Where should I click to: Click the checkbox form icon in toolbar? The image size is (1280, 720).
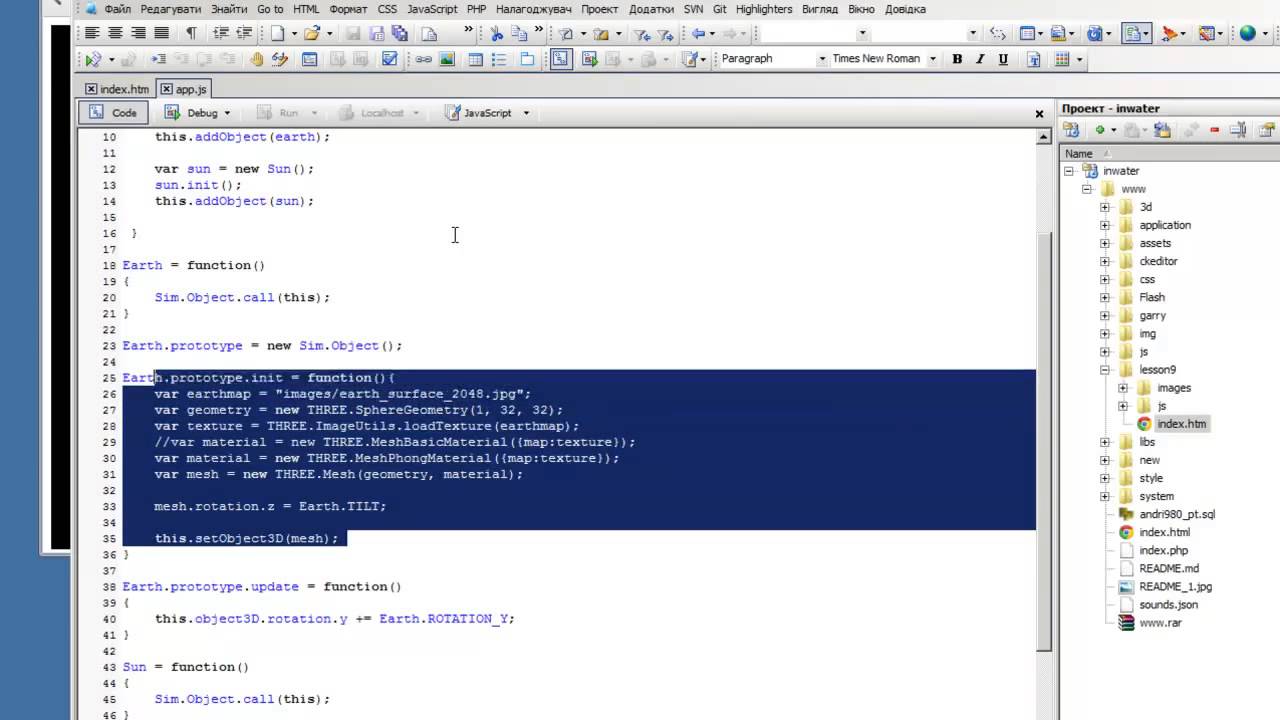(x=390, y=59)
